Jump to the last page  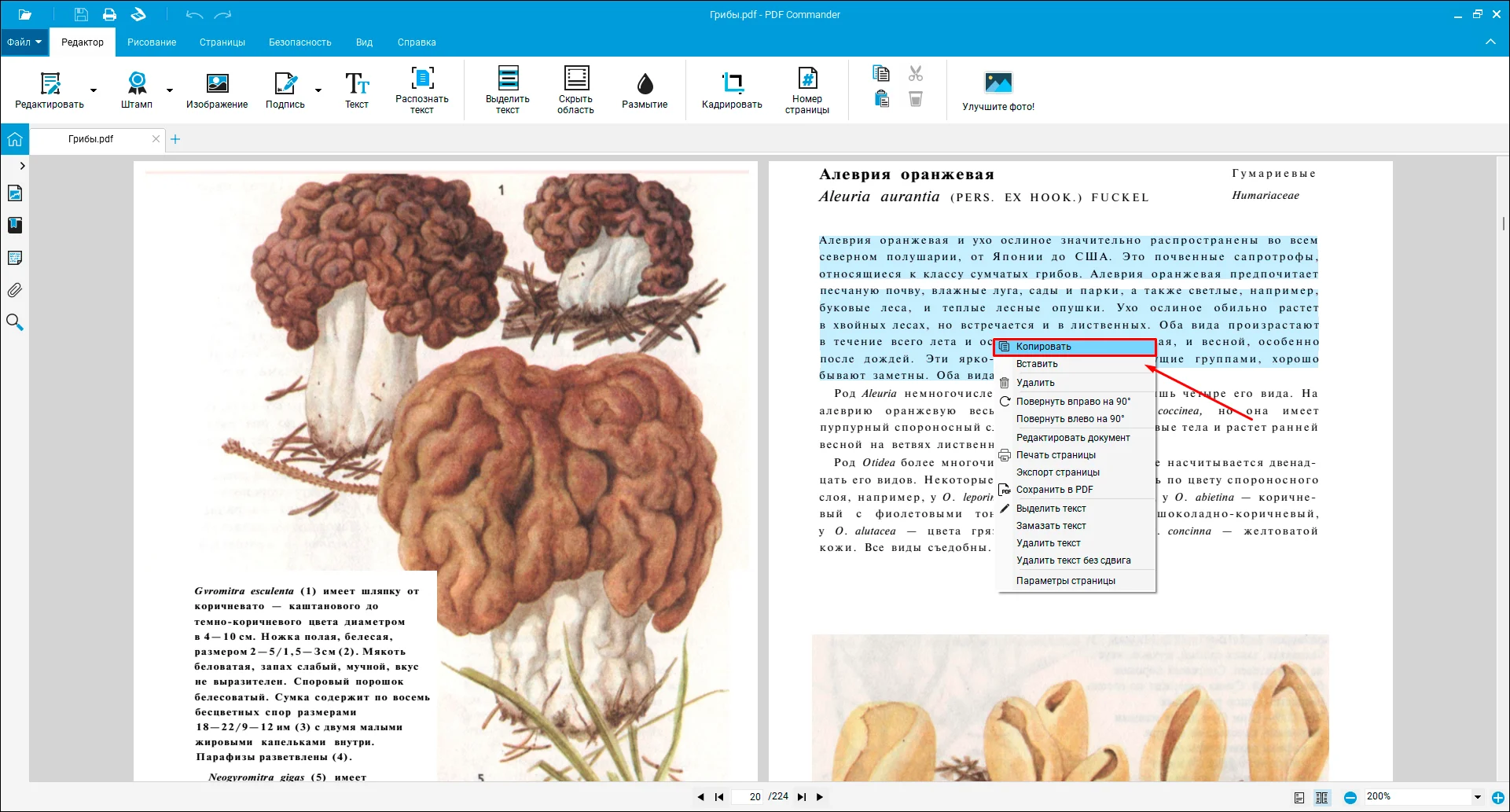(801, 797)
